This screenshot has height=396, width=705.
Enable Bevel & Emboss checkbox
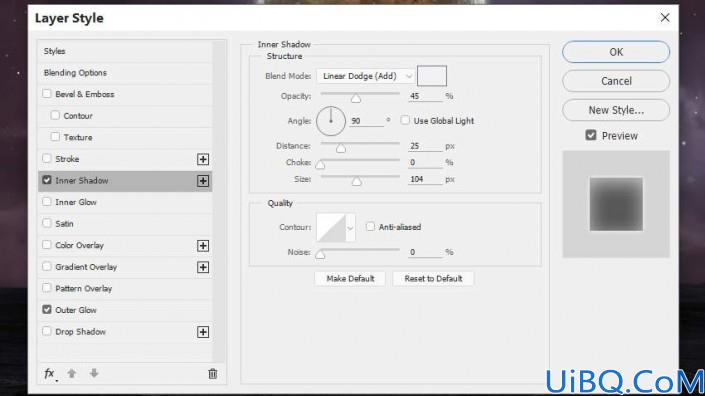(47, 94)
